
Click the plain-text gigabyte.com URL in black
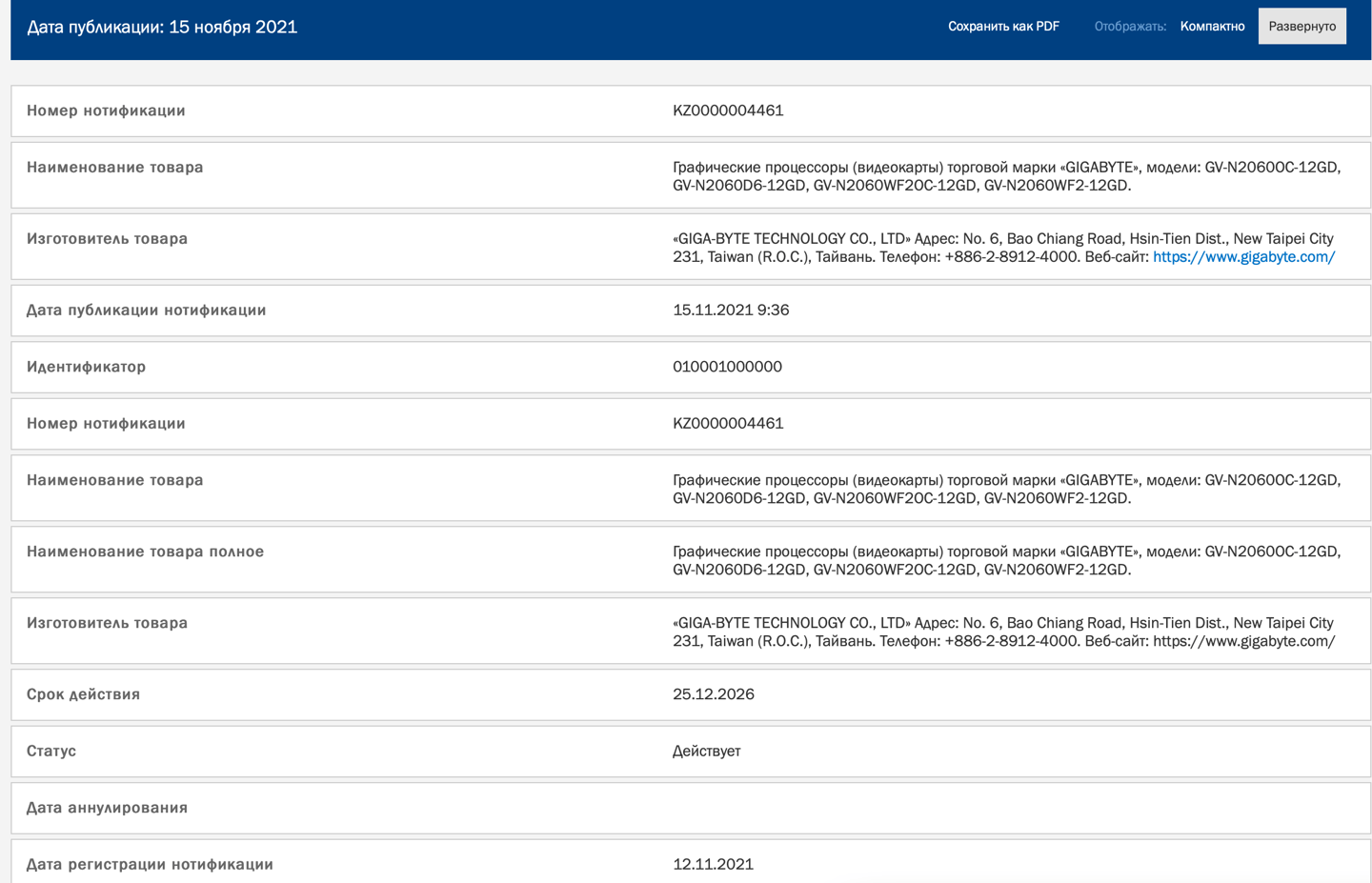(1243, 642)
